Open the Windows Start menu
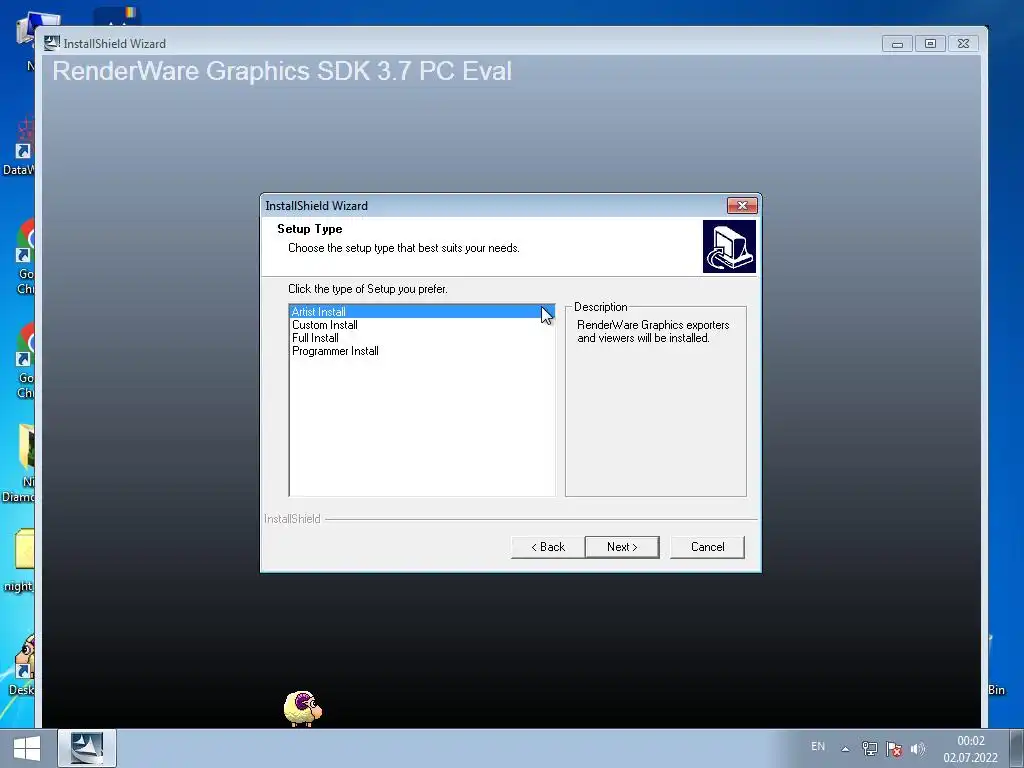Screen dimensions: 1024x768 click(x=27, y=748)
